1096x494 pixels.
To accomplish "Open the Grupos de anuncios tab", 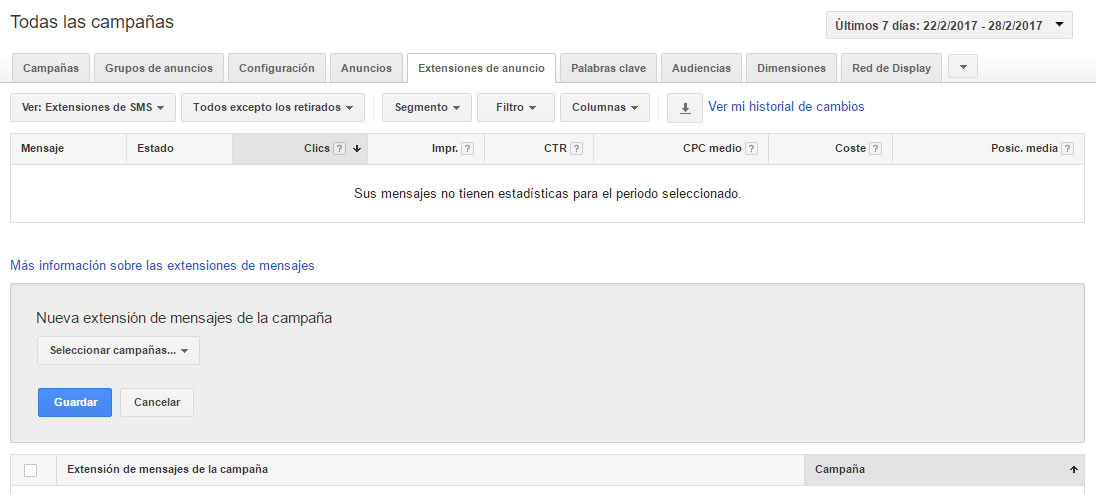I will click(159, 68).
